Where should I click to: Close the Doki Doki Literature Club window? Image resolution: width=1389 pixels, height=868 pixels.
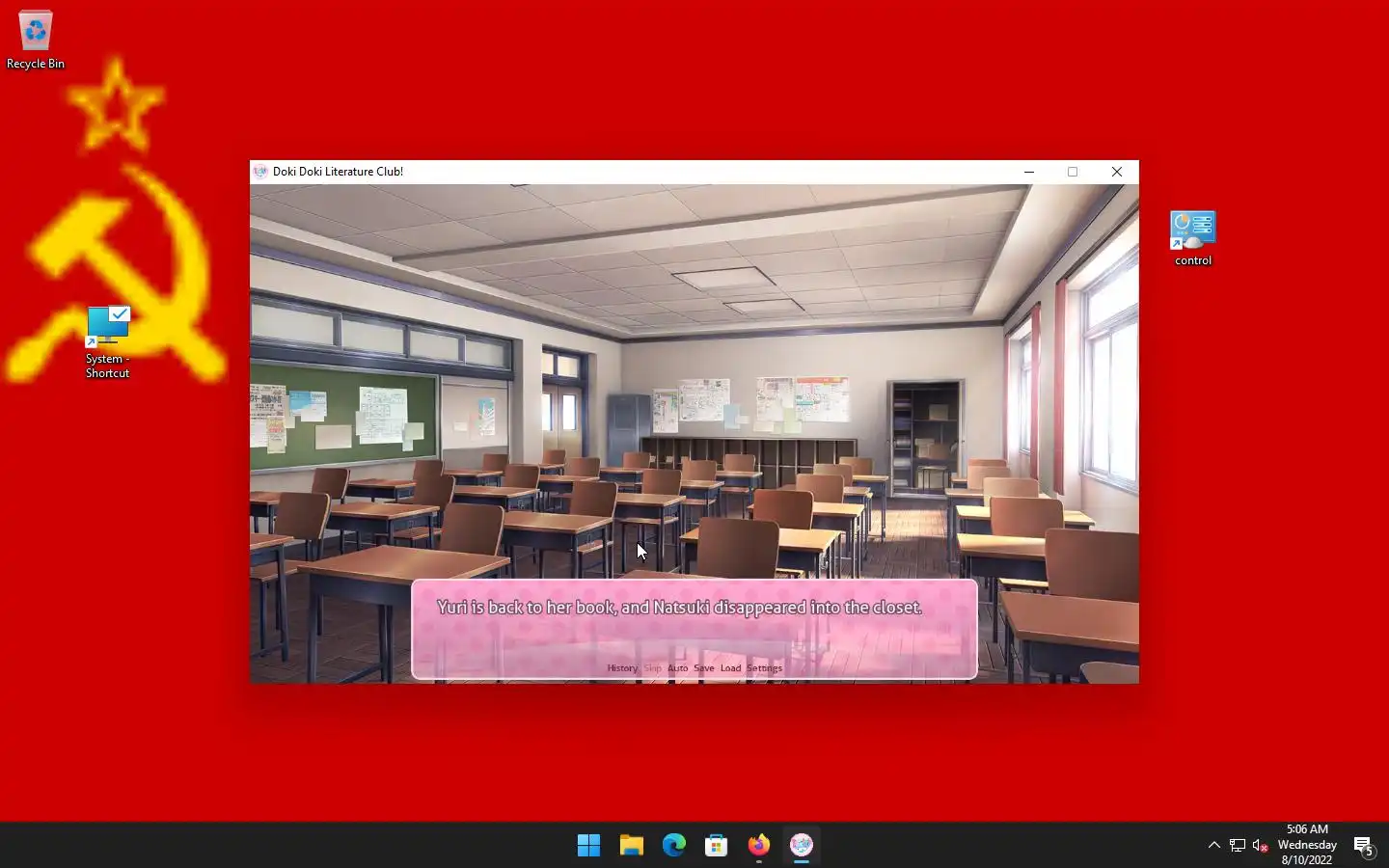tap(1117, 172)
